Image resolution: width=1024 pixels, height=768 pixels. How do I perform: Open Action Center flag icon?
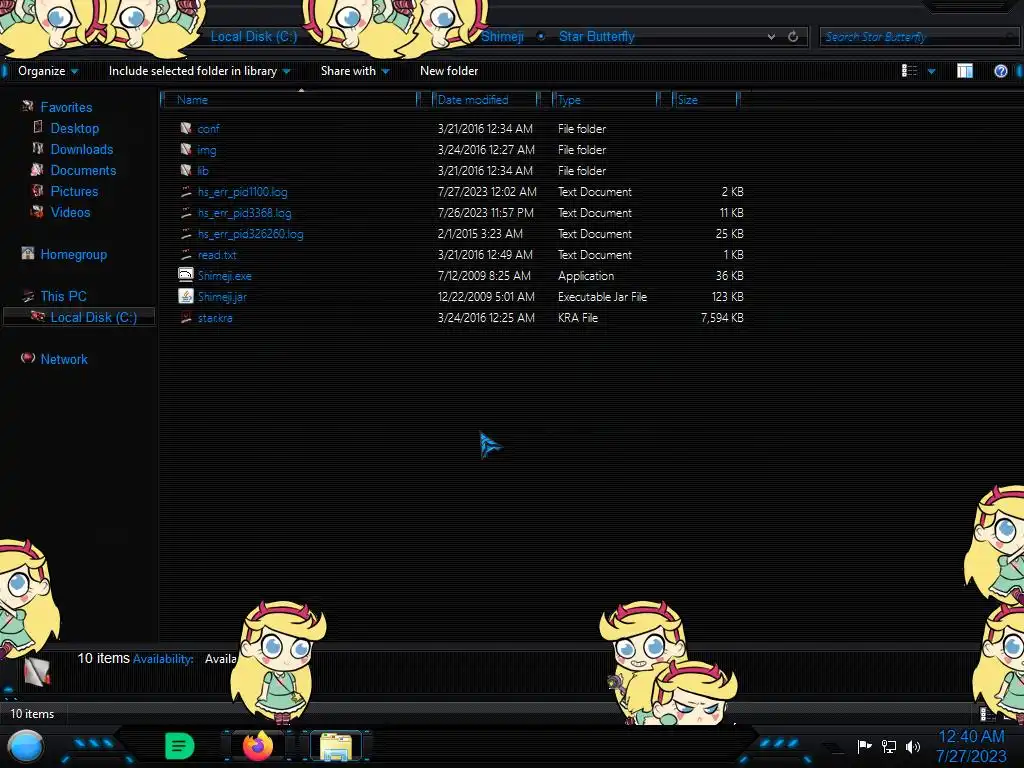pos(864,746)
